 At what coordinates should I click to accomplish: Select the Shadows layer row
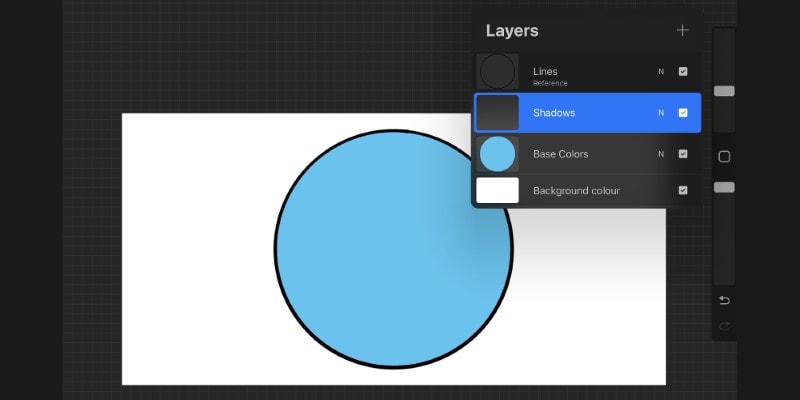[587, 113]
